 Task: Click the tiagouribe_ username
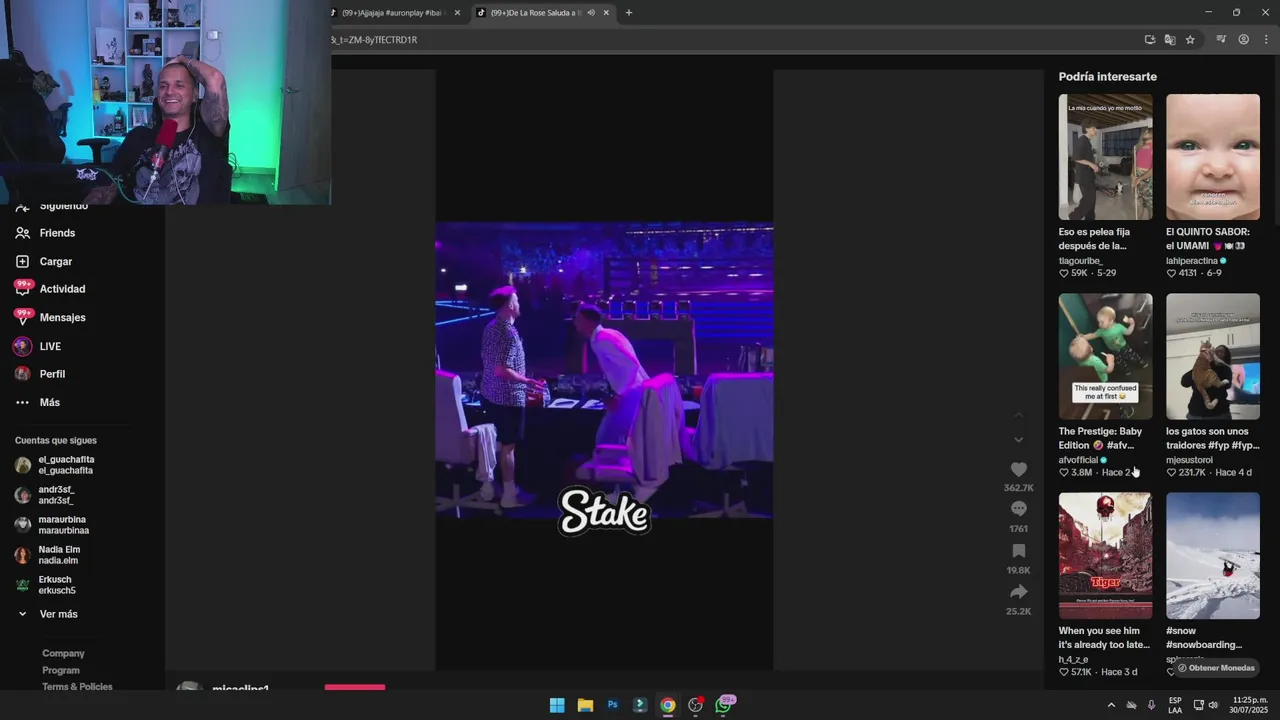point(1080,260)
